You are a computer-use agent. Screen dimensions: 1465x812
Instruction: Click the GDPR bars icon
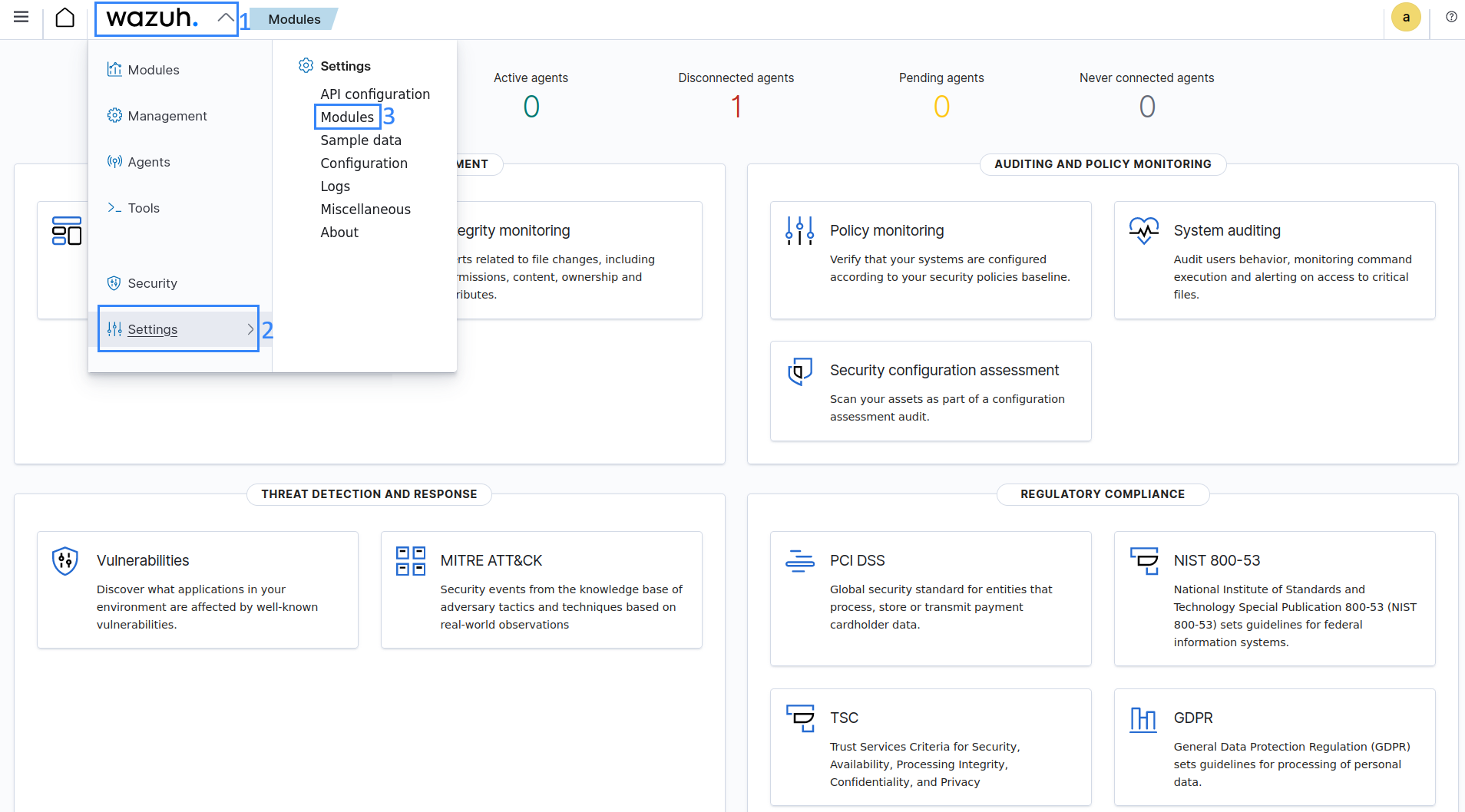point(1143,719)
